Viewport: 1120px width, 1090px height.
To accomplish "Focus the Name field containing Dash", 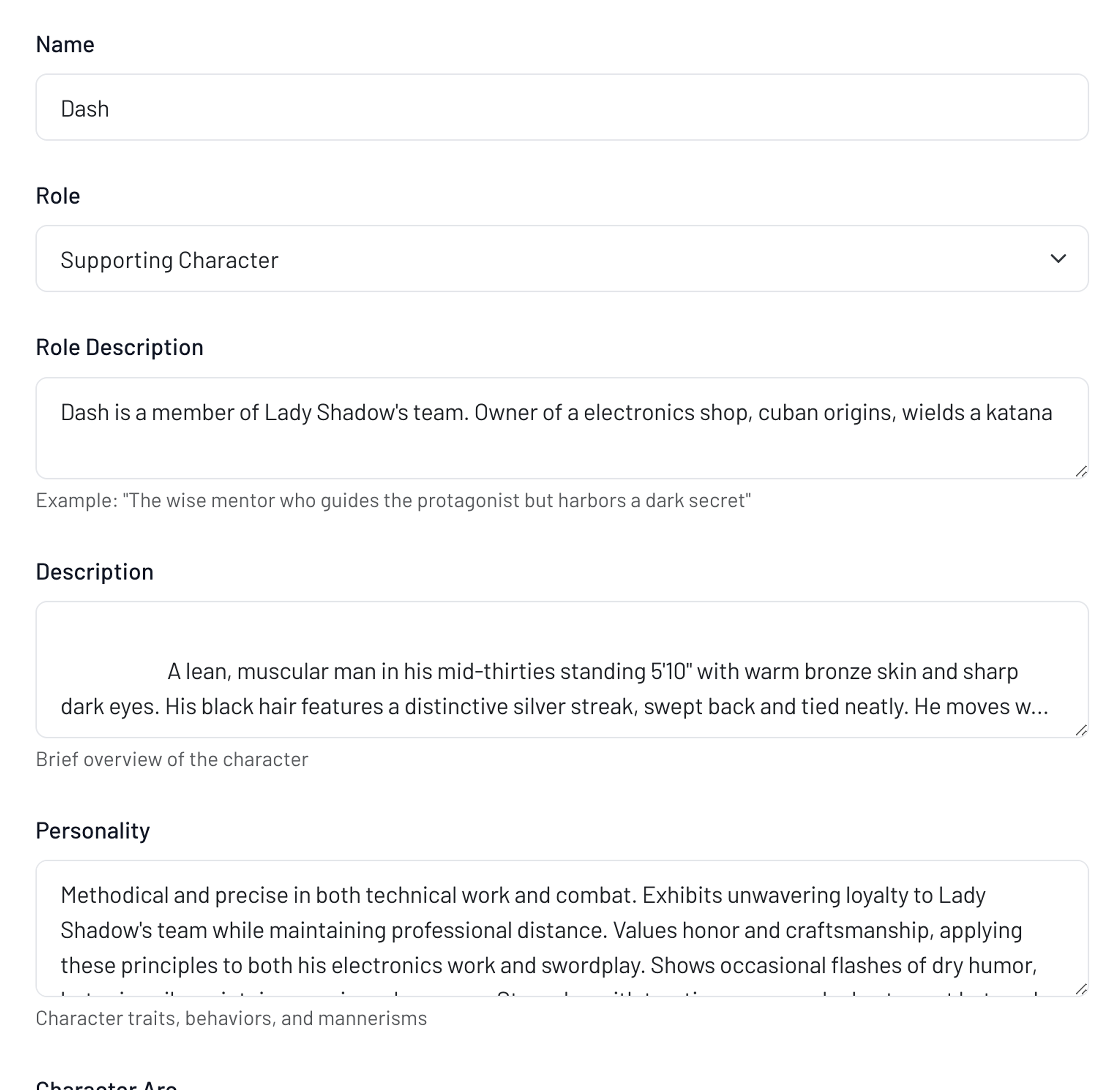I will pos(561,107).
